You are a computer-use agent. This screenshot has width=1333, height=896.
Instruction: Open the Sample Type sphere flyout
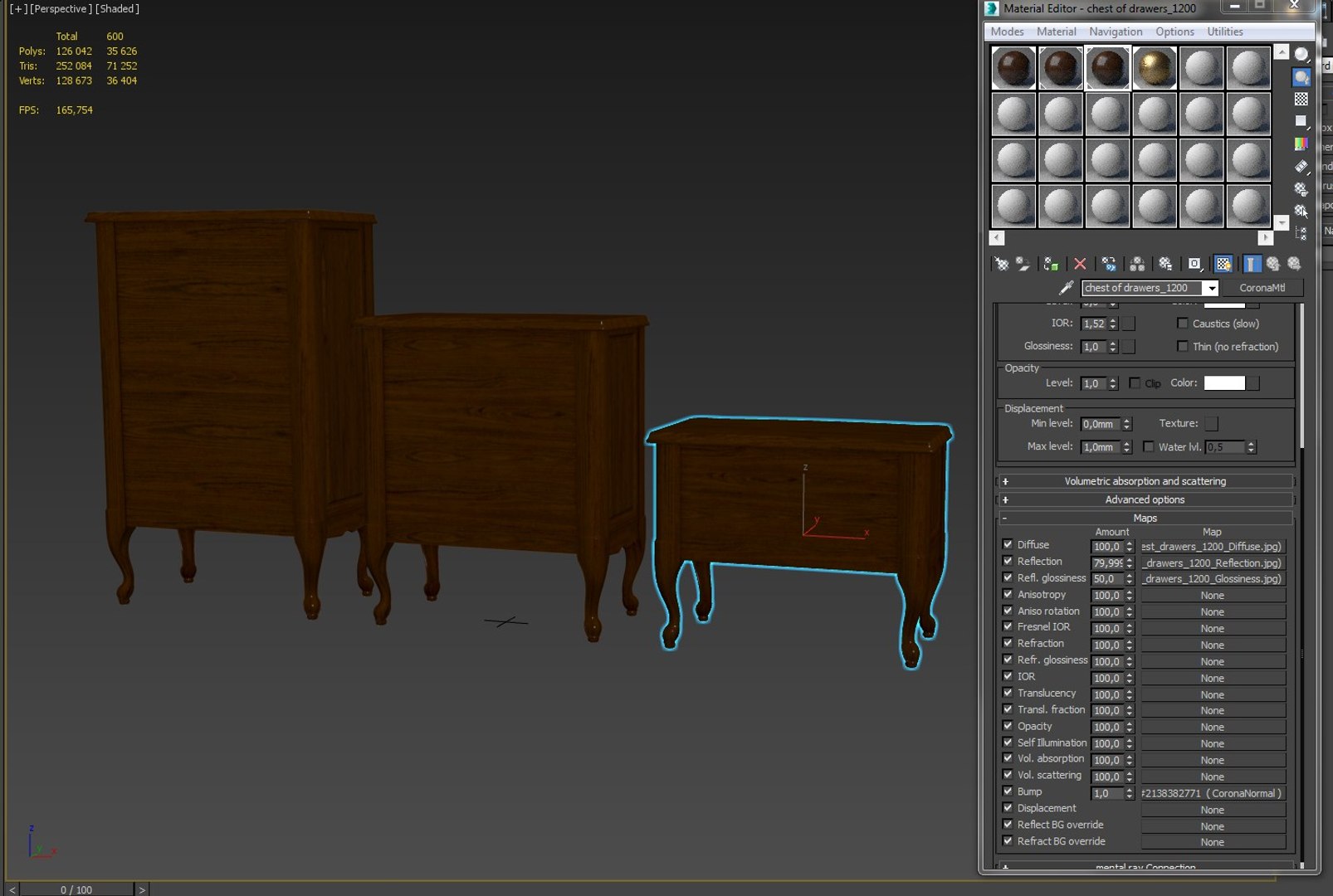tap(1301, 55)
